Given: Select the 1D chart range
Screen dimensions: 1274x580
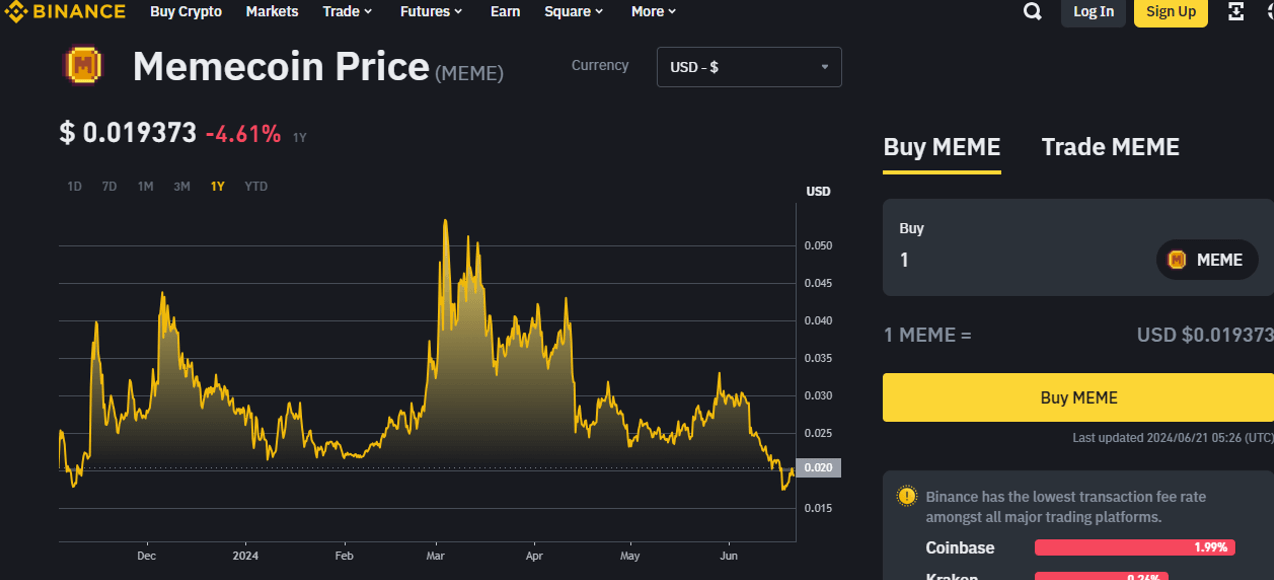Looking at the screenshot, I should (x=74, y=186).
